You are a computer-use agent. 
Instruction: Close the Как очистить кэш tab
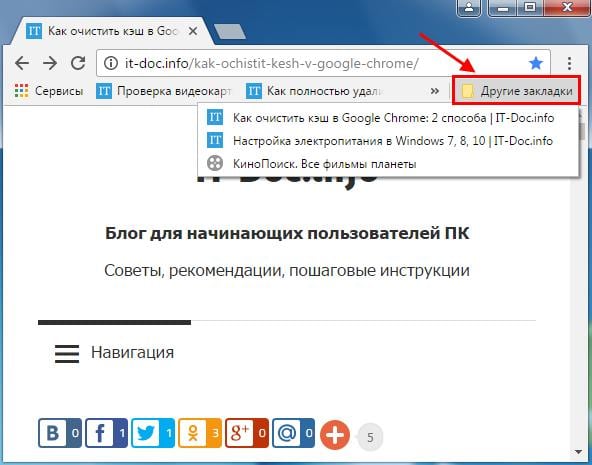[x=193, y=31]
